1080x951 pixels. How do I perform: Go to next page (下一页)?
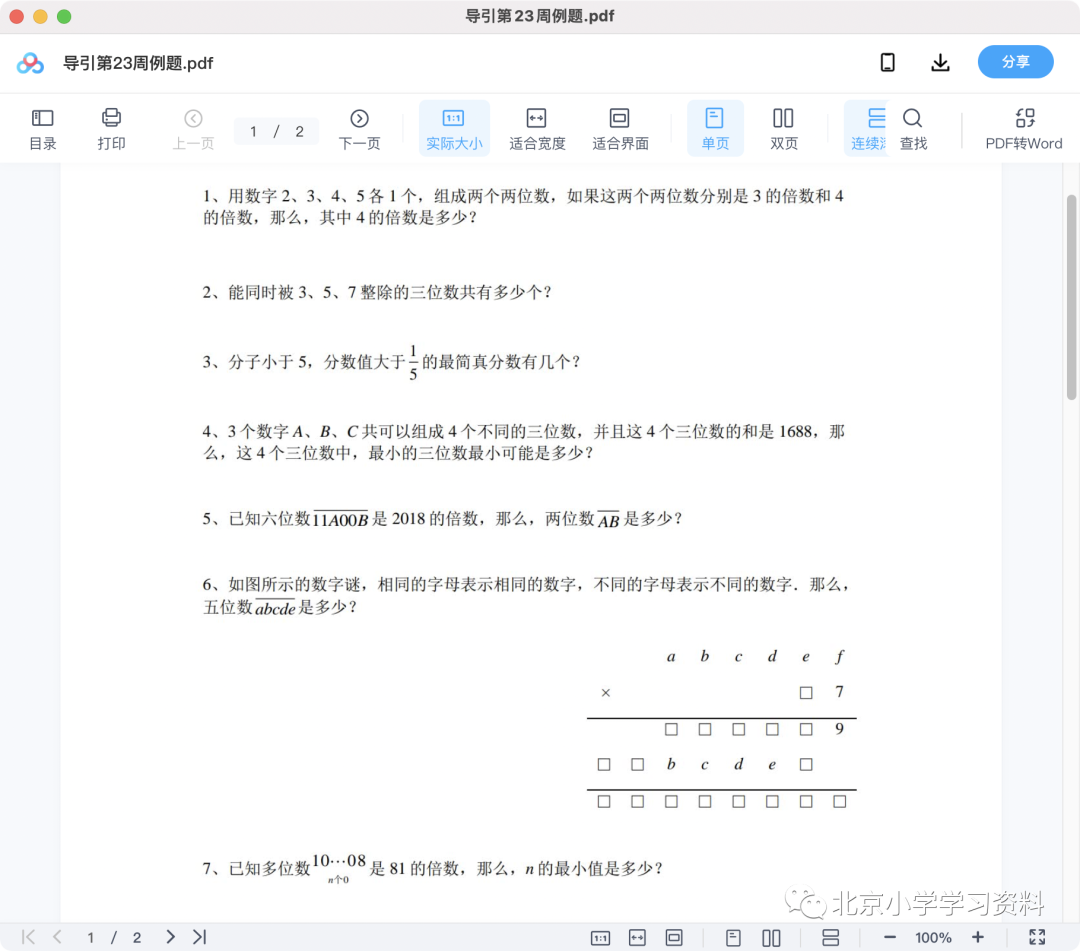tap(359, 129)
